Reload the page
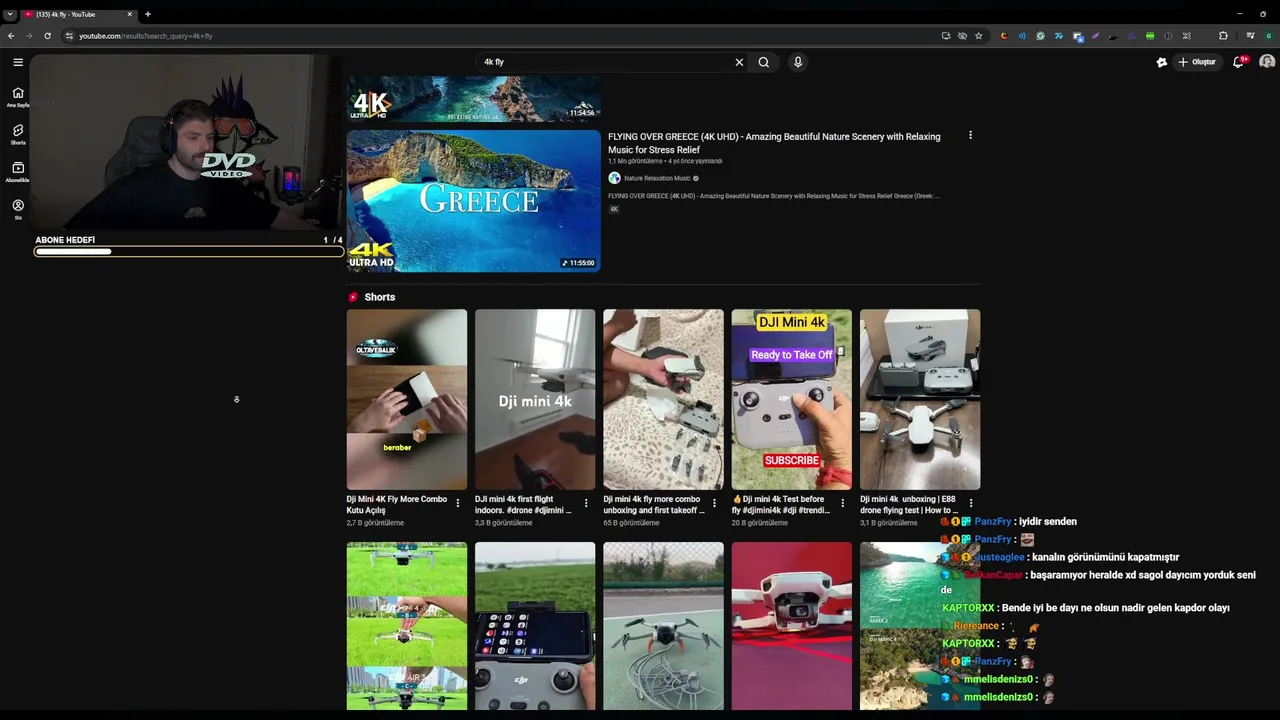Viewport: 1280px width, 720px height. [47, 36]
